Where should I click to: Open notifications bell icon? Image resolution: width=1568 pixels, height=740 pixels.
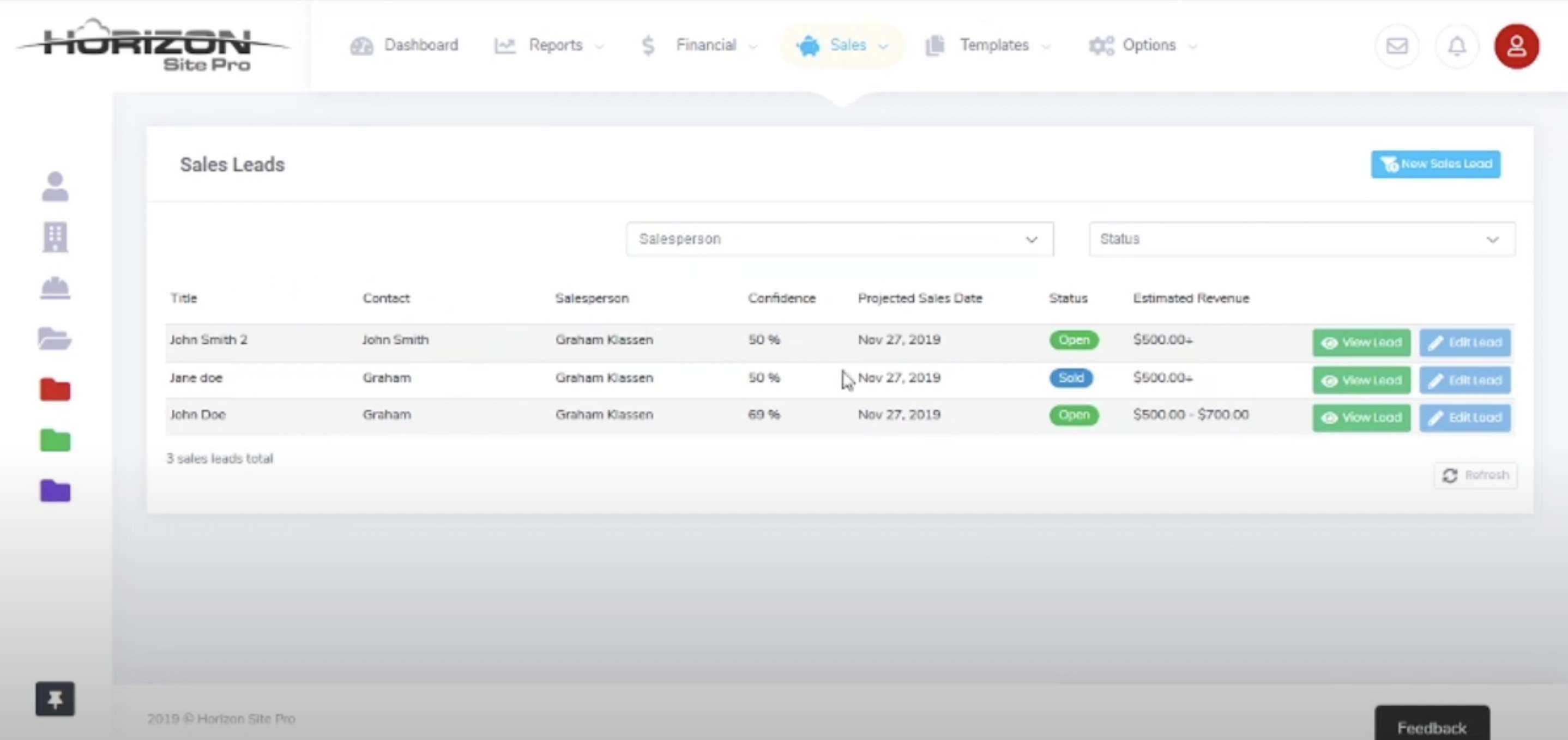tap(1457, 46)
